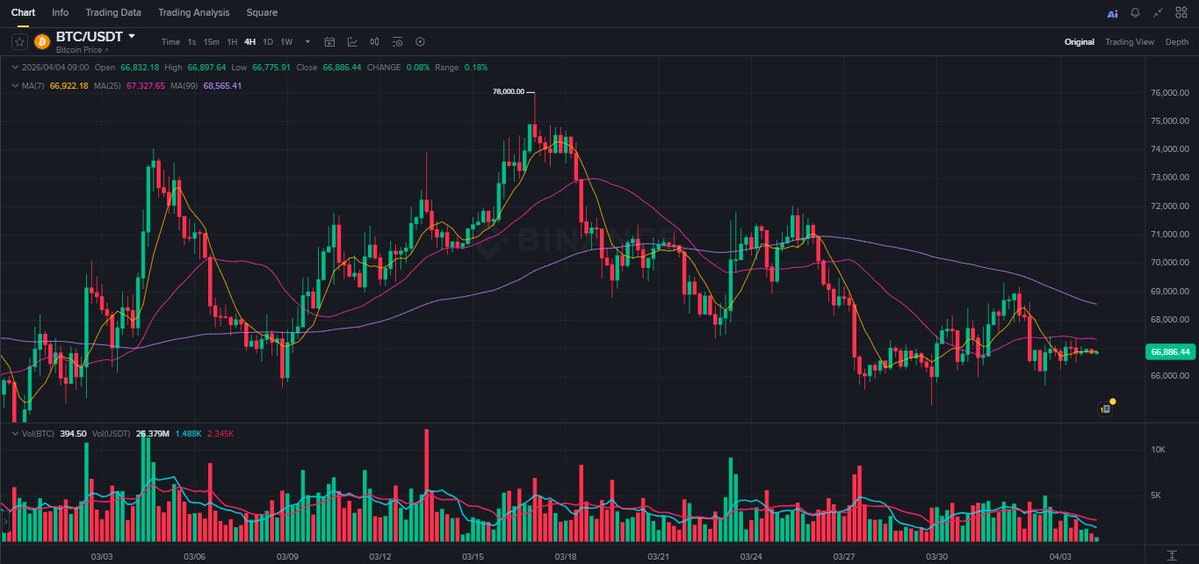This screenshot has height=564, width=1199.
Task: Click the current price label 66,886.44
Action: coord(1169,352)
